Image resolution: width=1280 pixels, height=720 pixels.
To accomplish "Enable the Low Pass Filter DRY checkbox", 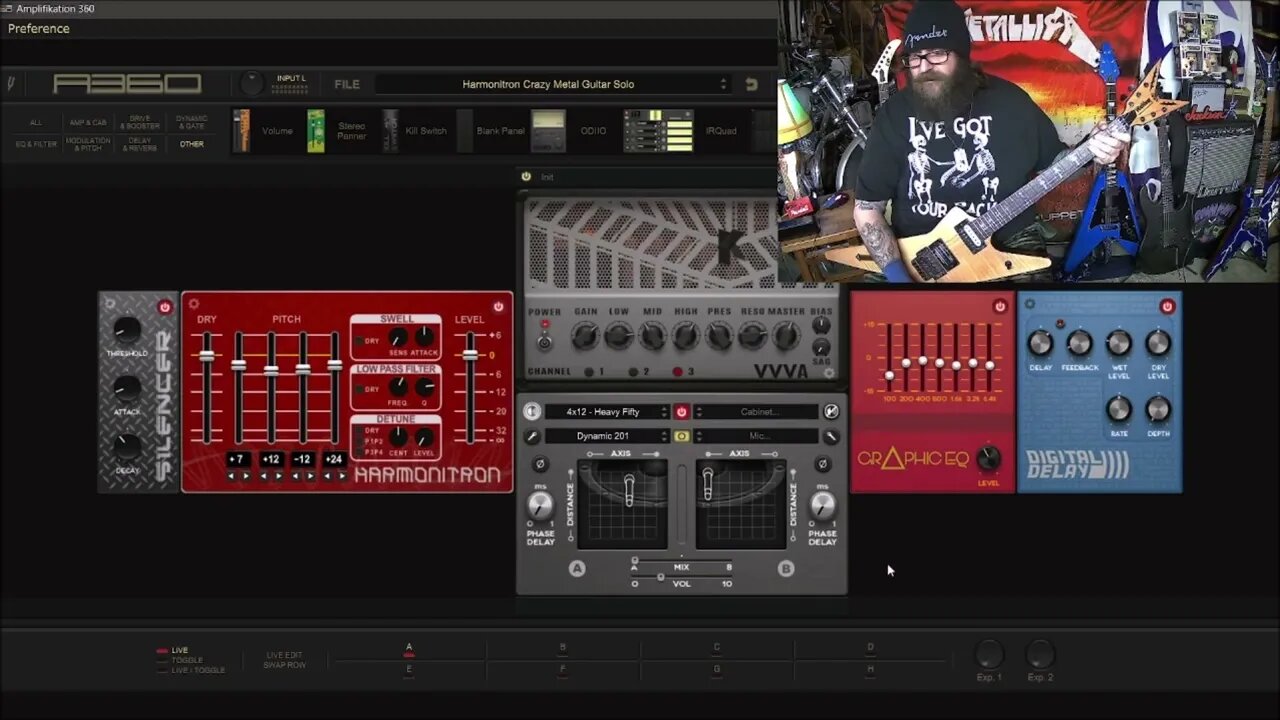I will click(359, 389).
